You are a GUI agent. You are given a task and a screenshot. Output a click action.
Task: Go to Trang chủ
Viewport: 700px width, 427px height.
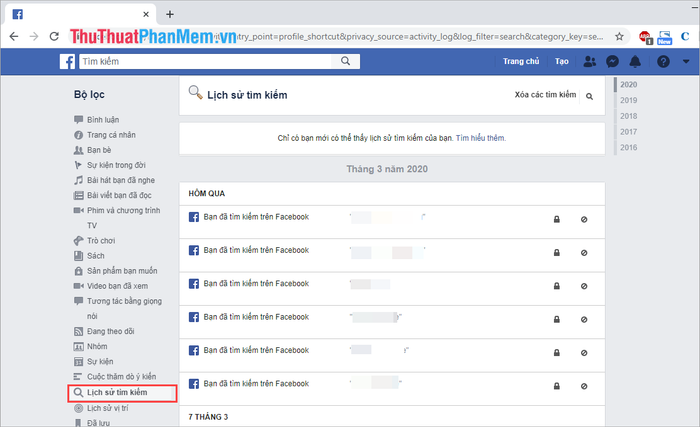521,61
